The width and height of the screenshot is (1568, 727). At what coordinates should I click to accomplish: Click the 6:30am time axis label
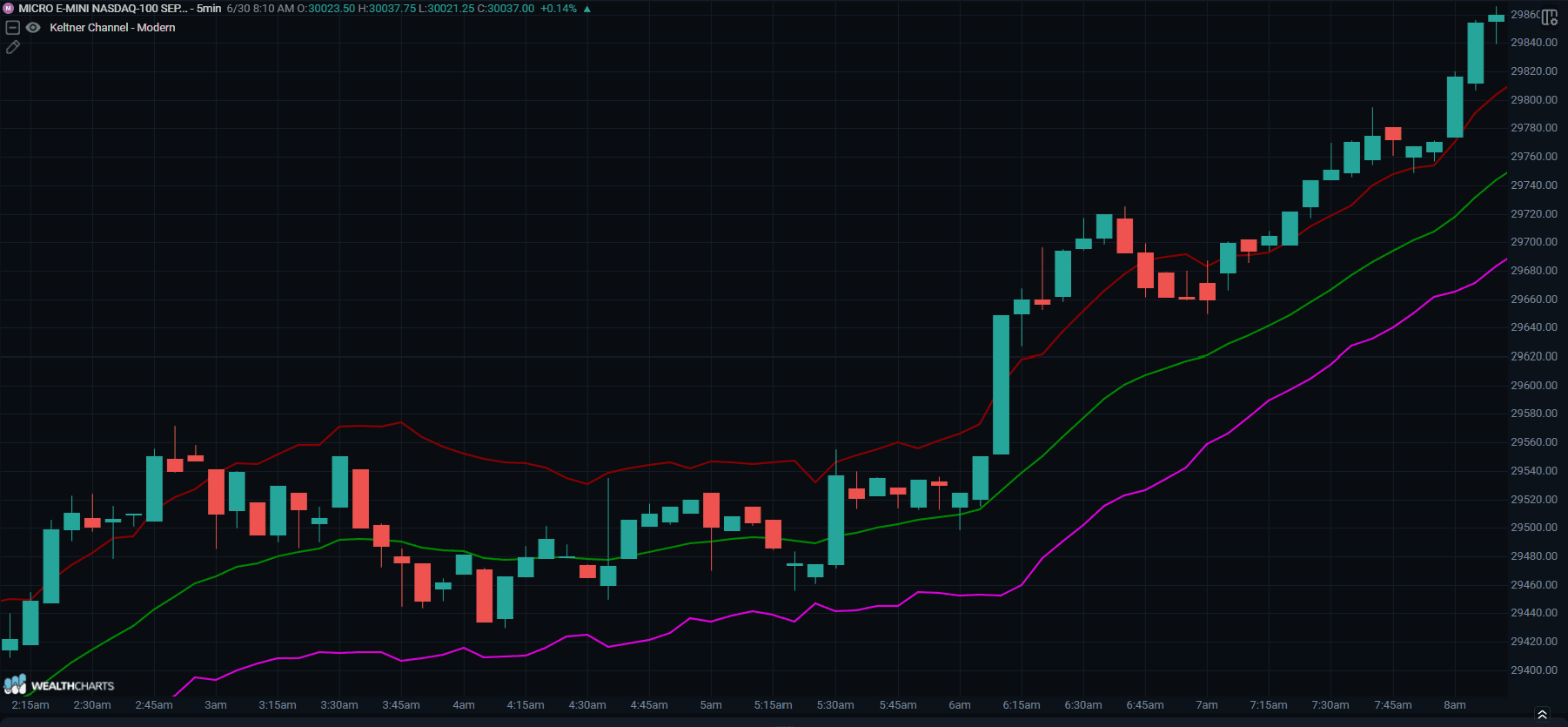1083,705
